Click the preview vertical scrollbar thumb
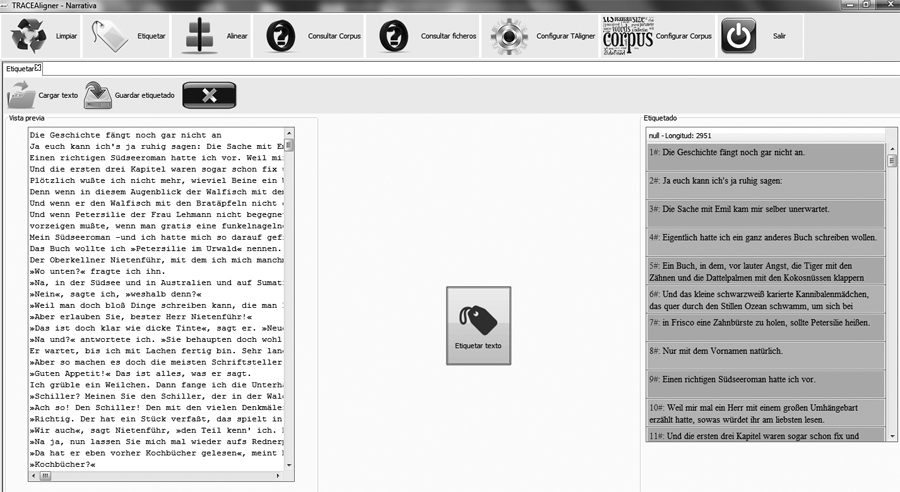Image resolution: width=900 pixels, height=492 pixels. (x=289, y=145)
